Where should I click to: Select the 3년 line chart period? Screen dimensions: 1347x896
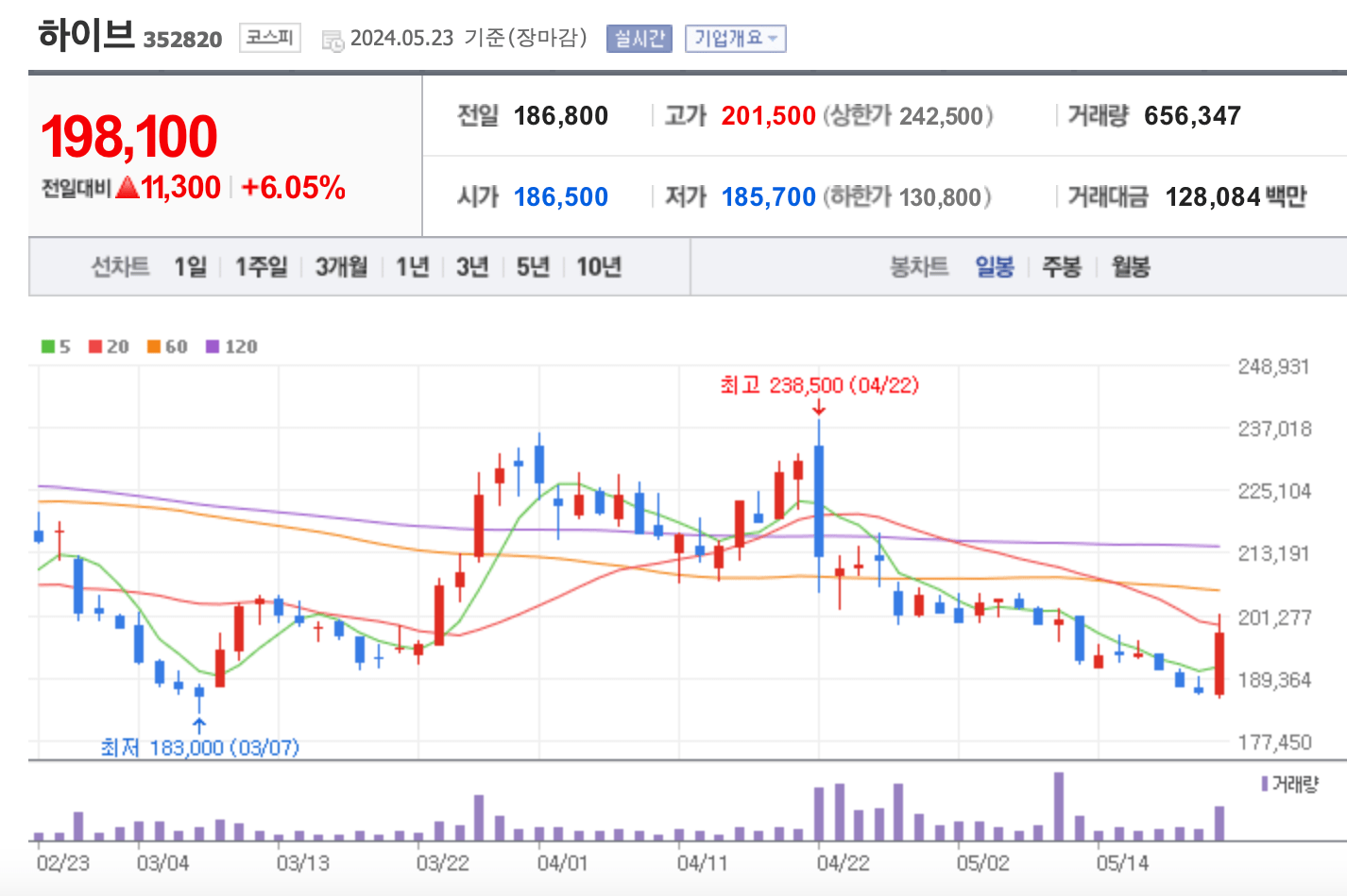point(472,267)
